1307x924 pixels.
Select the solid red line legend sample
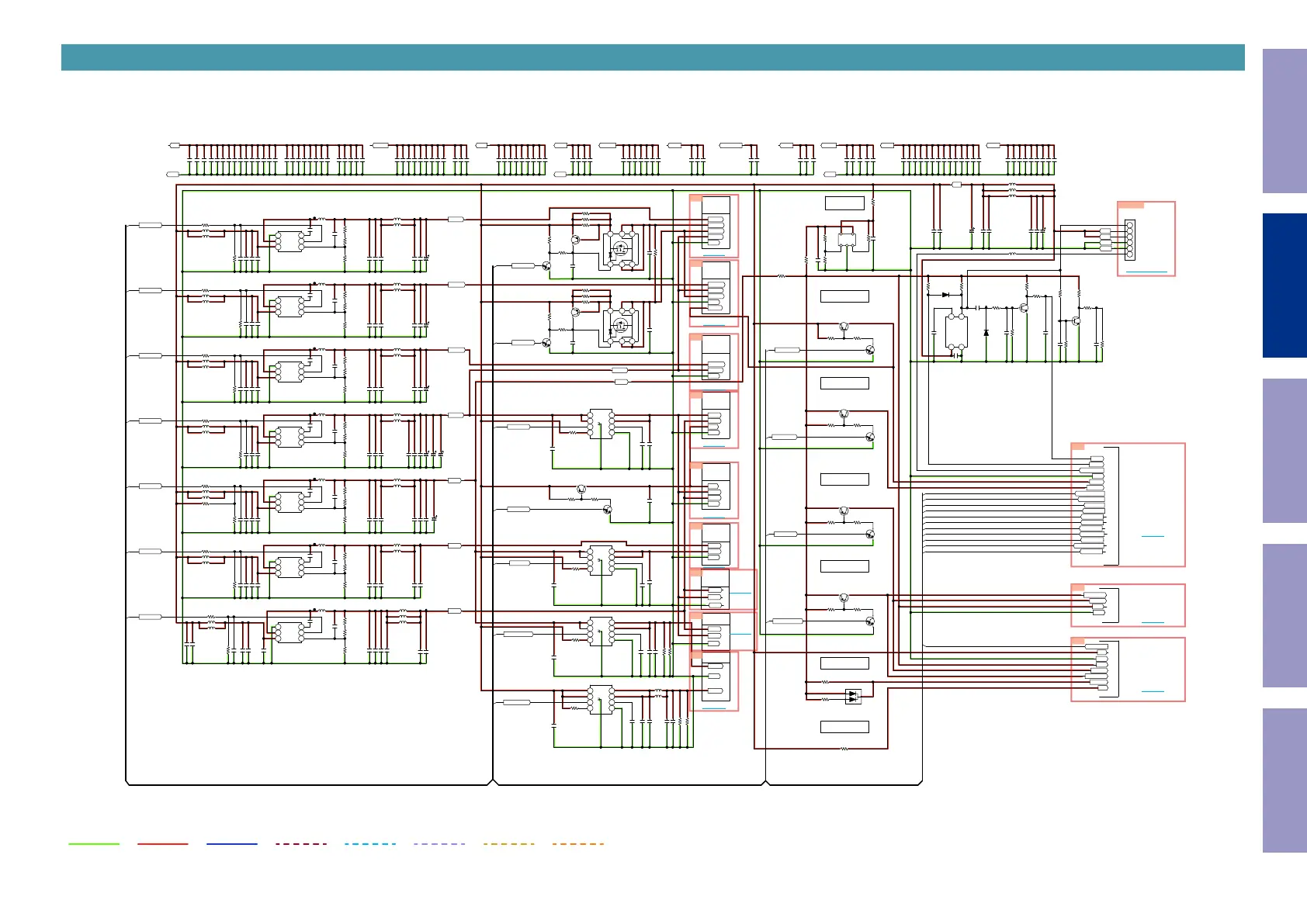[163, 843]
